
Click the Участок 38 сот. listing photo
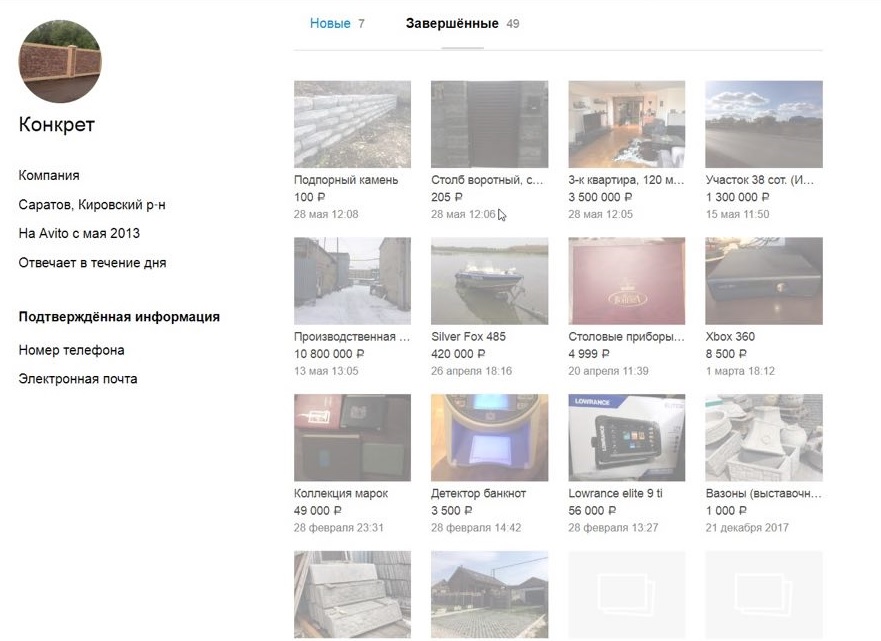[764, 124]
